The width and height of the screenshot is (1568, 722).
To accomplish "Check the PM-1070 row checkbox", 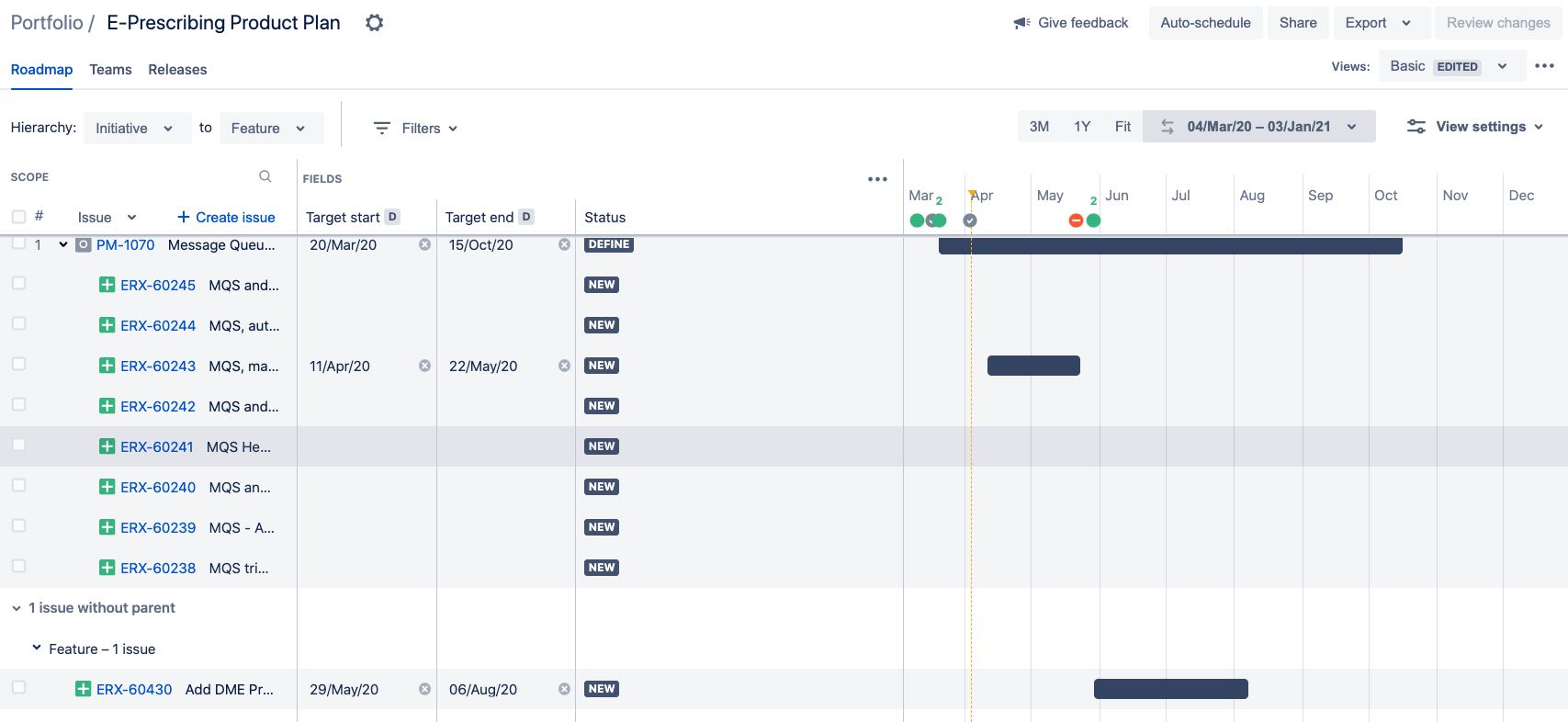I will click(x=18, y=243).
